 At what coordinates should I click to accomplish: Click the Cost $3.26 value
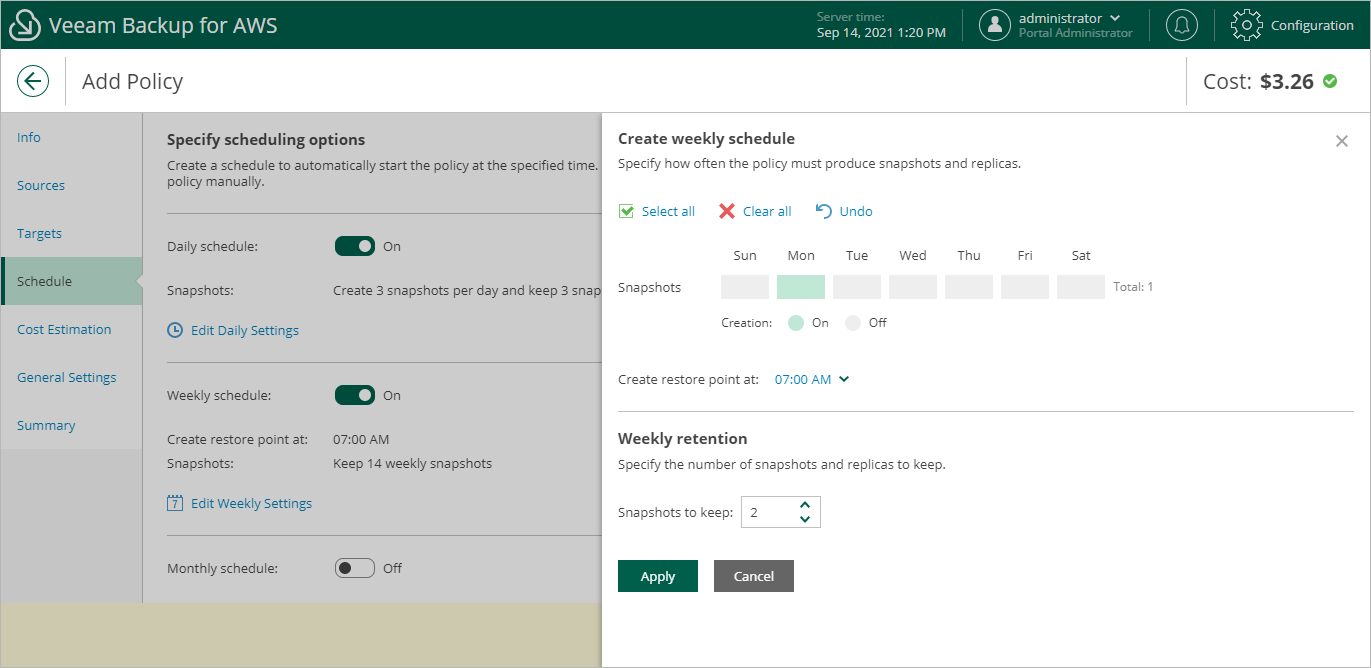(1286, 82)
